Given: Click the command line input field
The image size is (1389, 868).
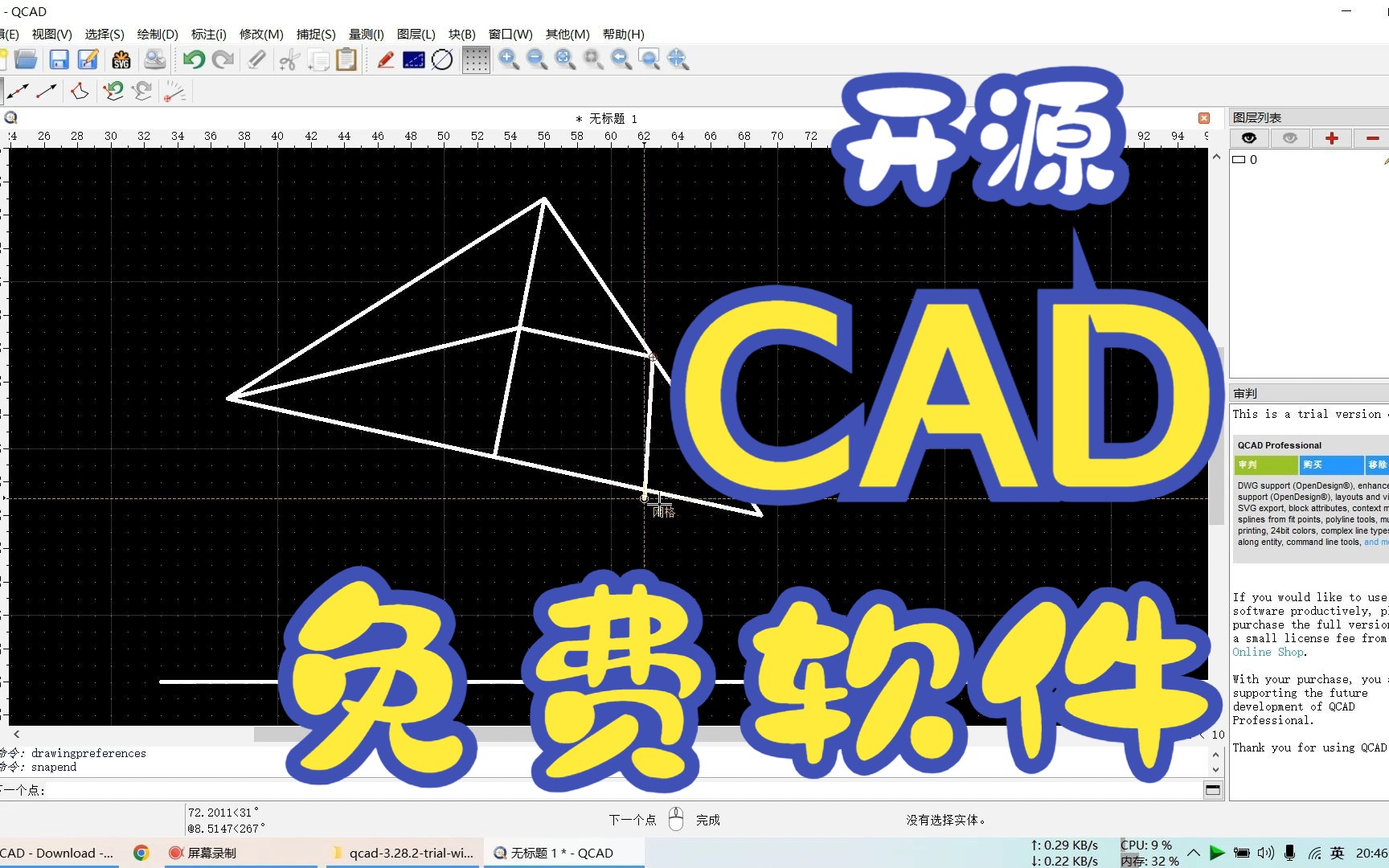Looking at the screenshot, I should [x=624, y=790].
